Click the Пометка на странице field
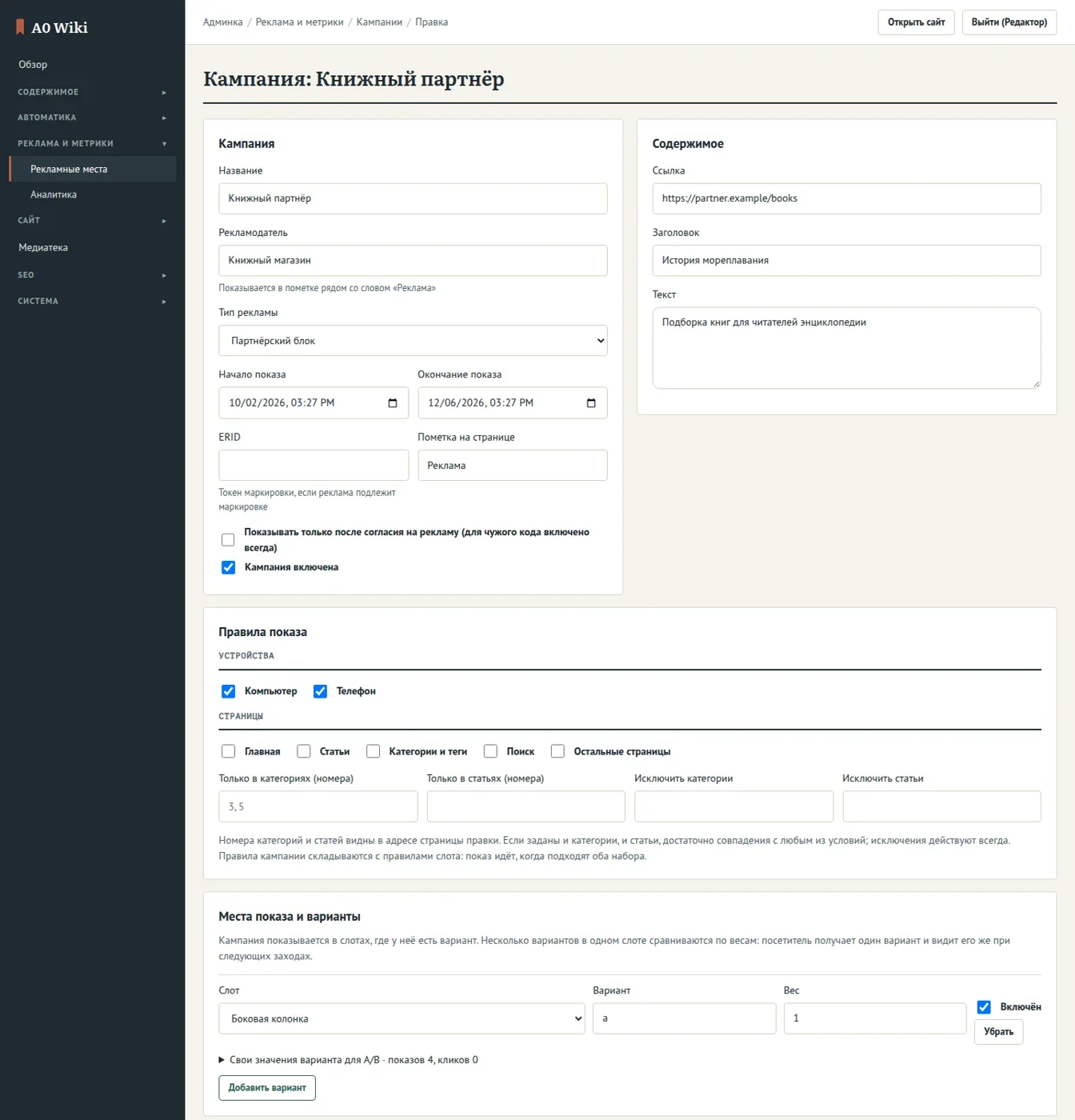Image resolution: width=1075 pixels, height=1120 pixels. pos(513,466)
